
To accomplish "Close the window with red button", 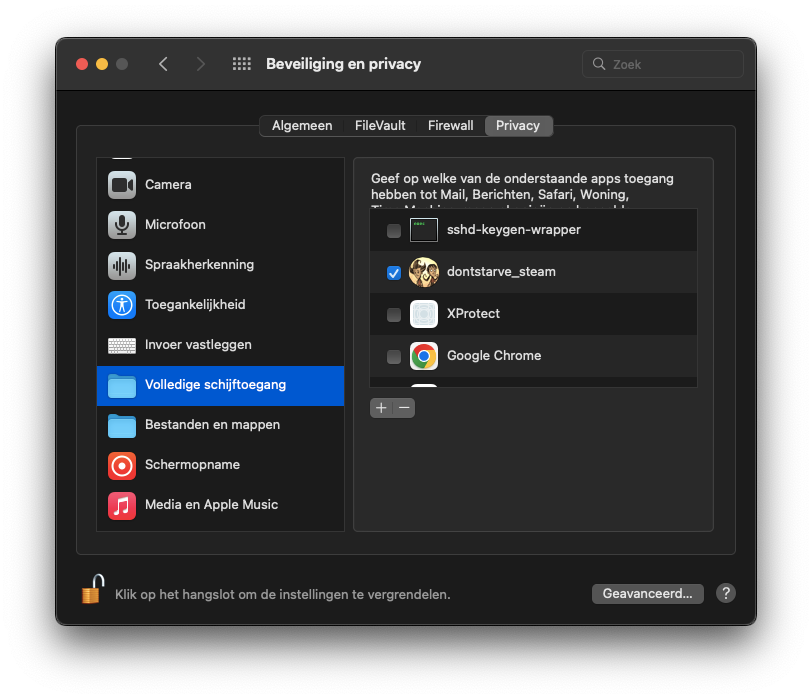I will [82, 64].
